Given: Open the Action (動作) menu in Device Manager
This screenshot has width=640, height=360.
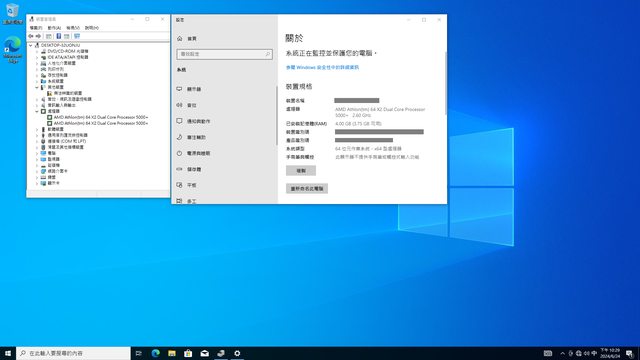Looking at the screenshot, I should tap(54, 28).
